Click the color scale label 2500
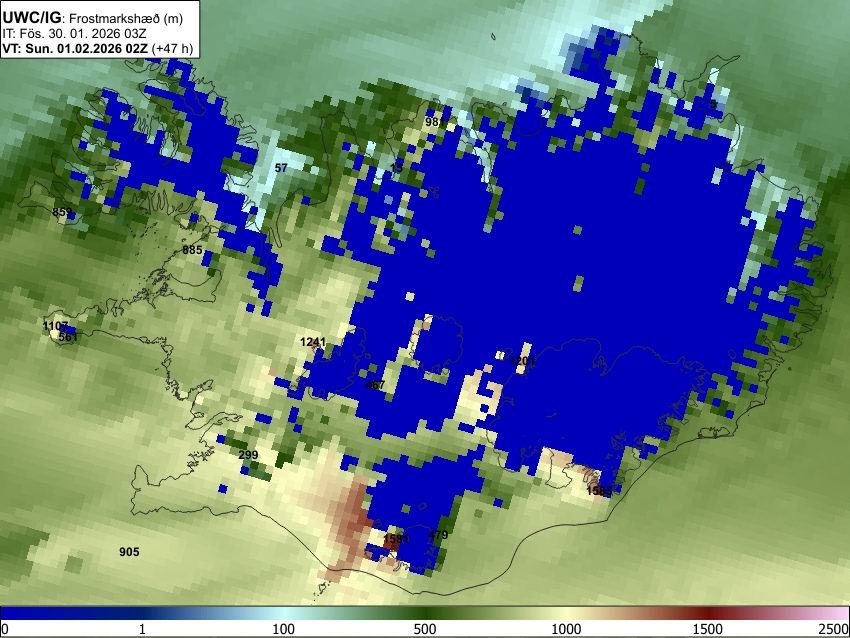 (x=834, y=629)
